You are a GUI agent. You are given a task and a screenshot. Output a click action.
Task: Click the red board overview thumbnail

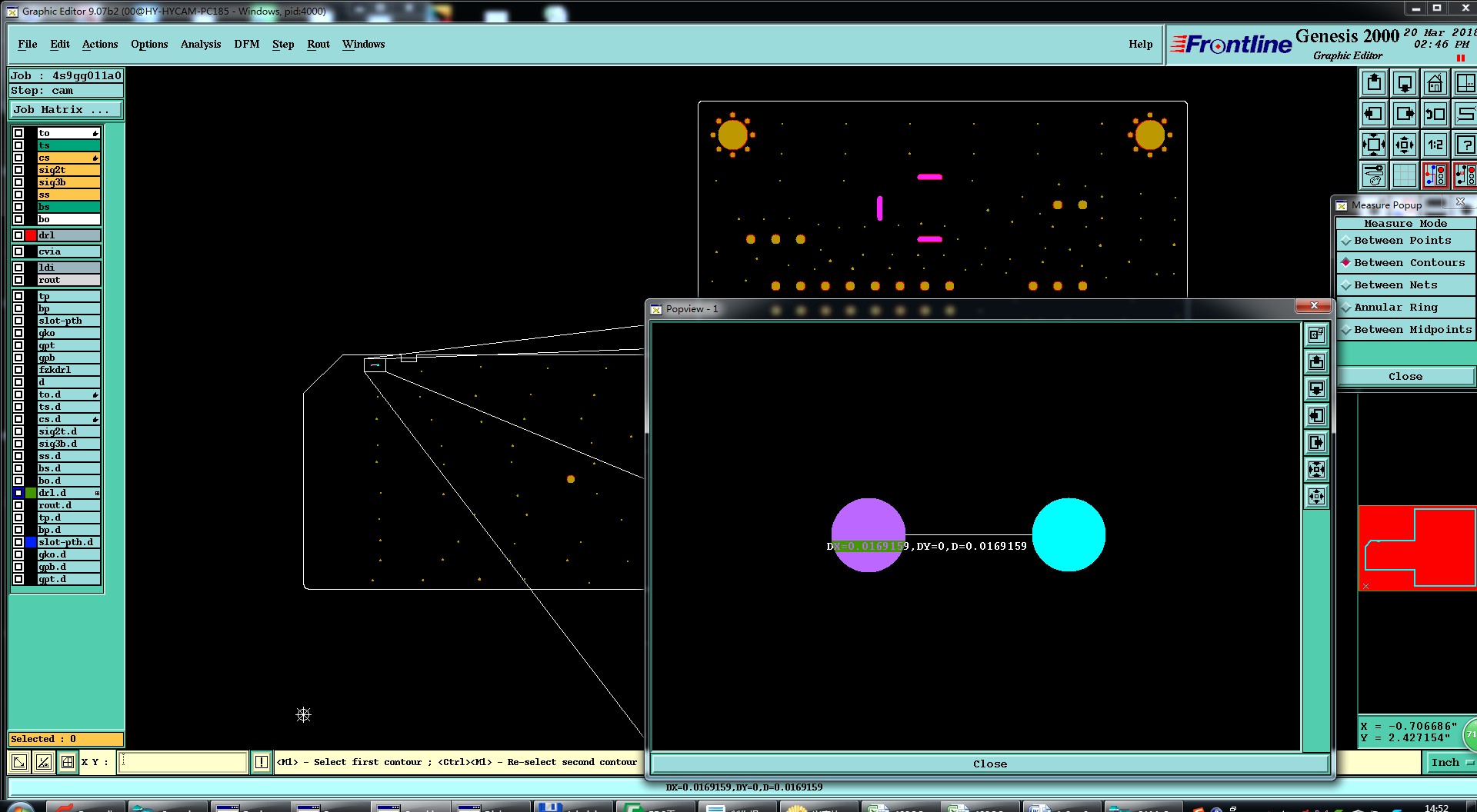click(1417, 548)
